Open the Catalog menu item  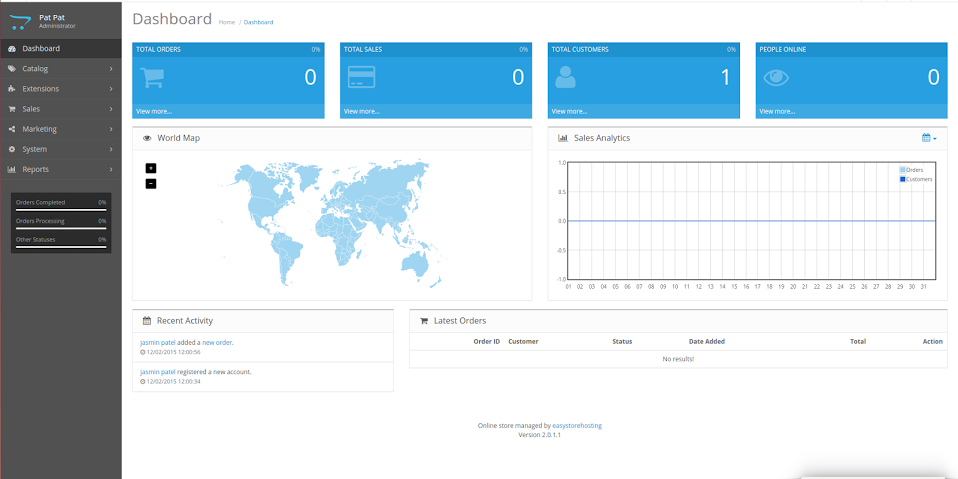click(61, 69)
